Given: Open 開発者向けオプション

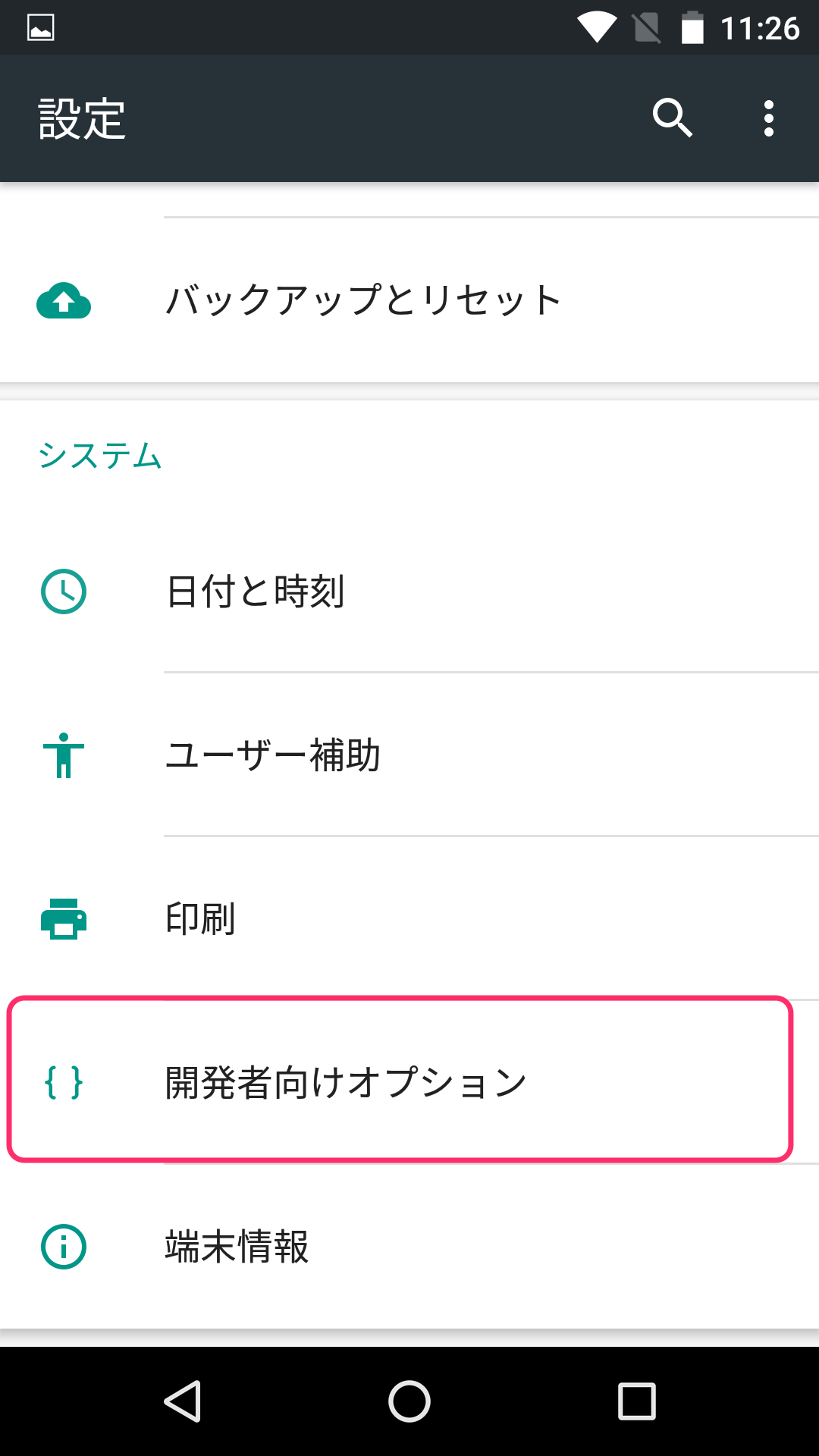Looking at the screenshot, I should pyautogui.click(x=346, y=1082).
